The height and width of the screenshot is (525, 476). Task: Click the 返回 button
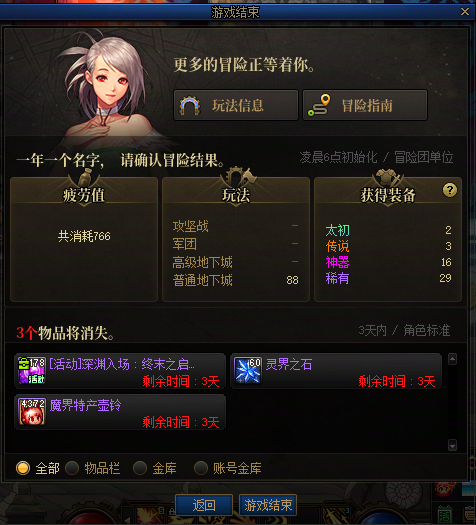click(x=204, y=505)
